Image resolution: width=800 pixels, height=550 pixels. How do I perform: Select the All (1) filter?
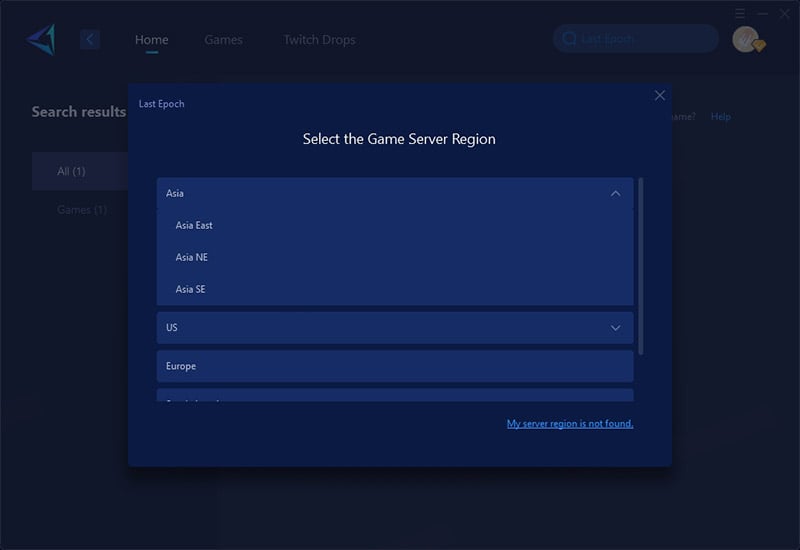coord(80,171)
